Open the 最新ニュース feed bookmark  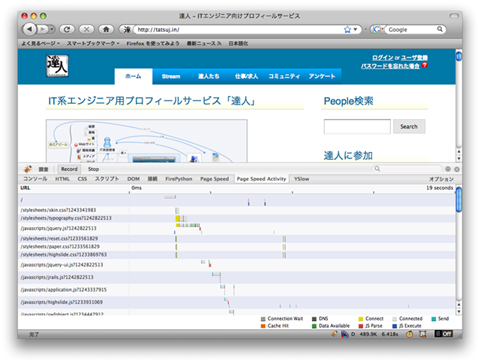point(204,43)
